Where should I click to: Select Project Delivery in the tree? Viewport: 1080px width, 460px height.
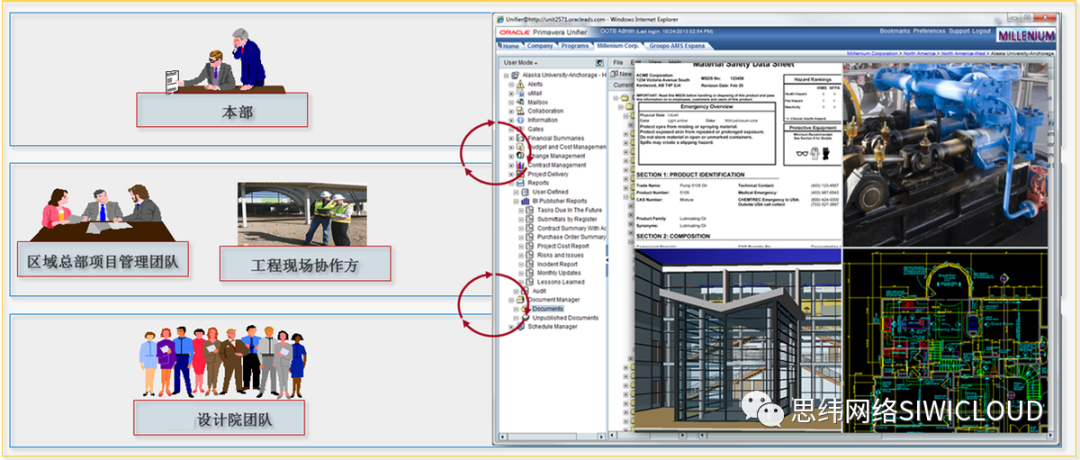tap(548, 174)
